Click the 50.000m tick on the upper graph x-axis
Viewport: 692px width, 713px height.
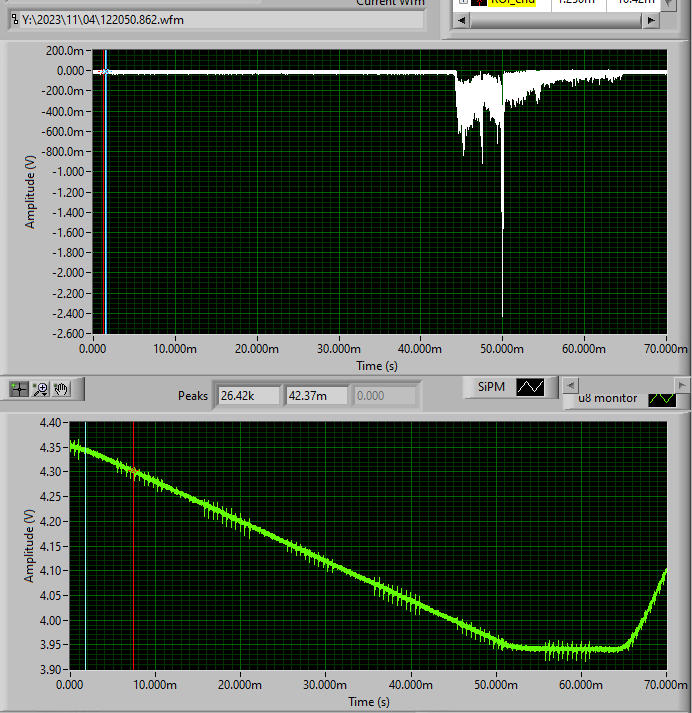point(502,349)
